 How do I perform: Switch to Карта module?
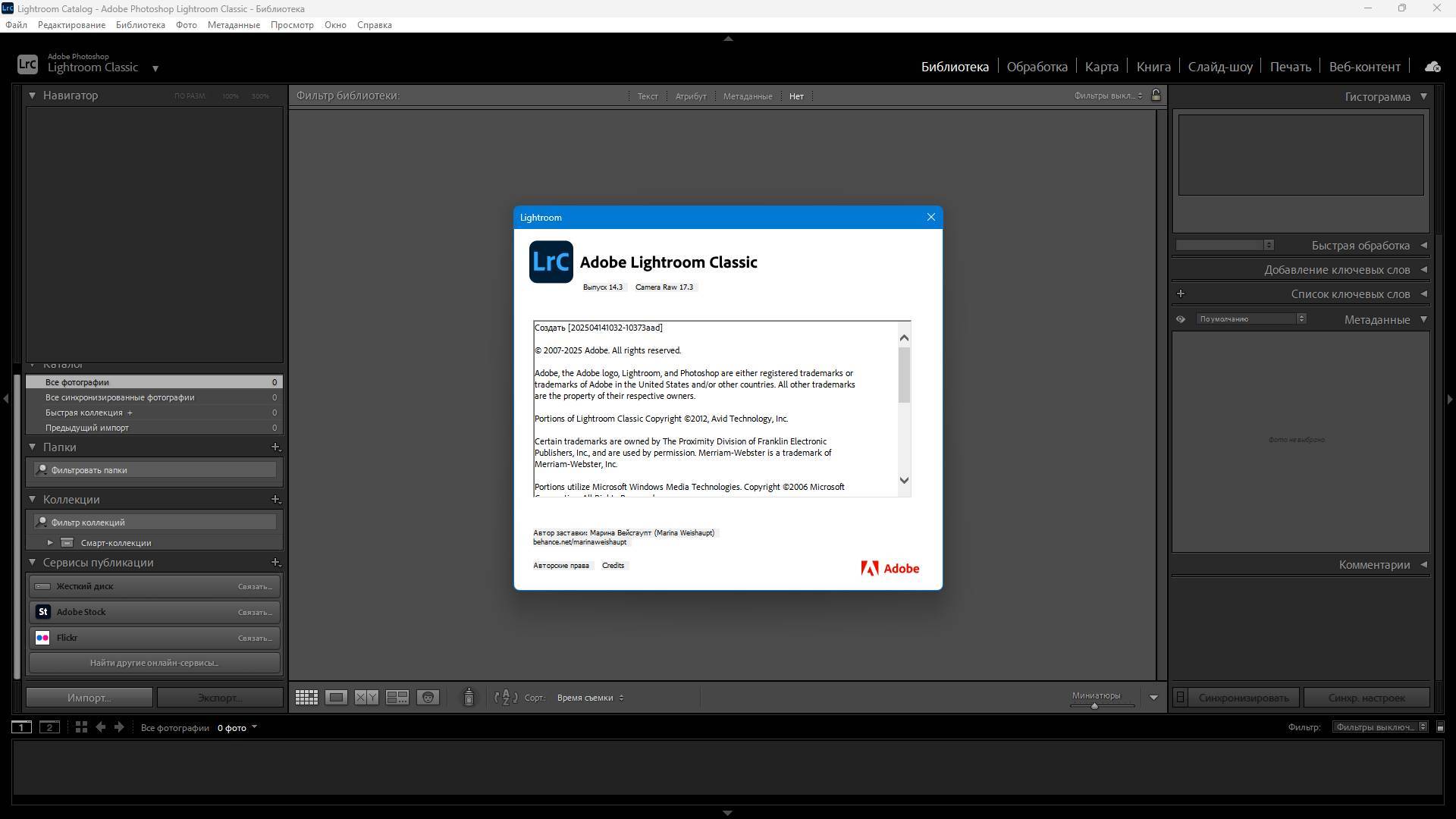(x=1101, y=67)
